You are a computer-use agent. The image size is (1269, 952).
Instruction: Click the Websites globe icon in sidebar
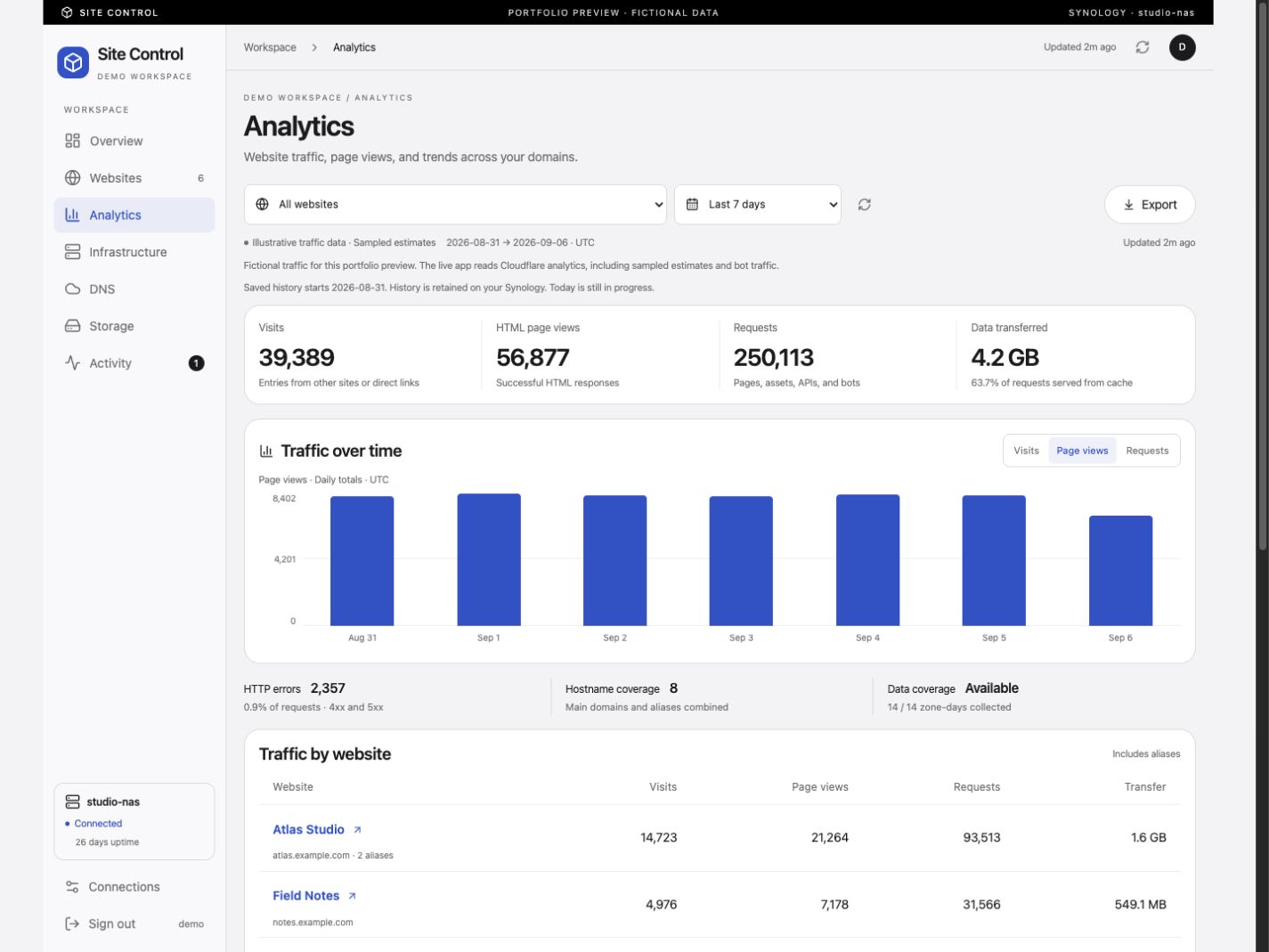[x=73, y=178]
